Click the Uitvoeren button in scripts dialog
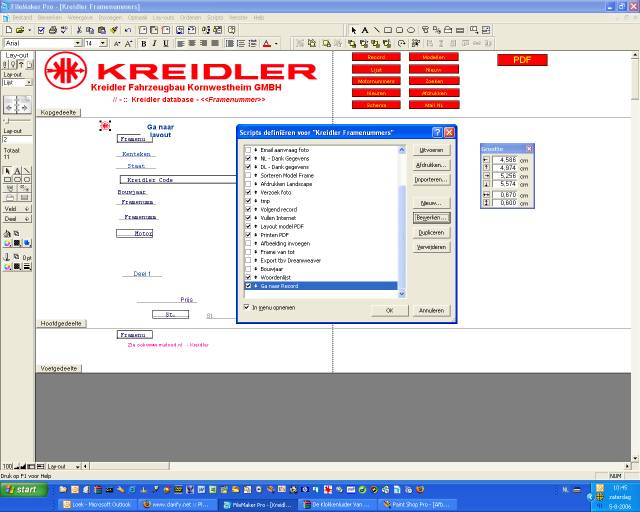 pos(431,150)
